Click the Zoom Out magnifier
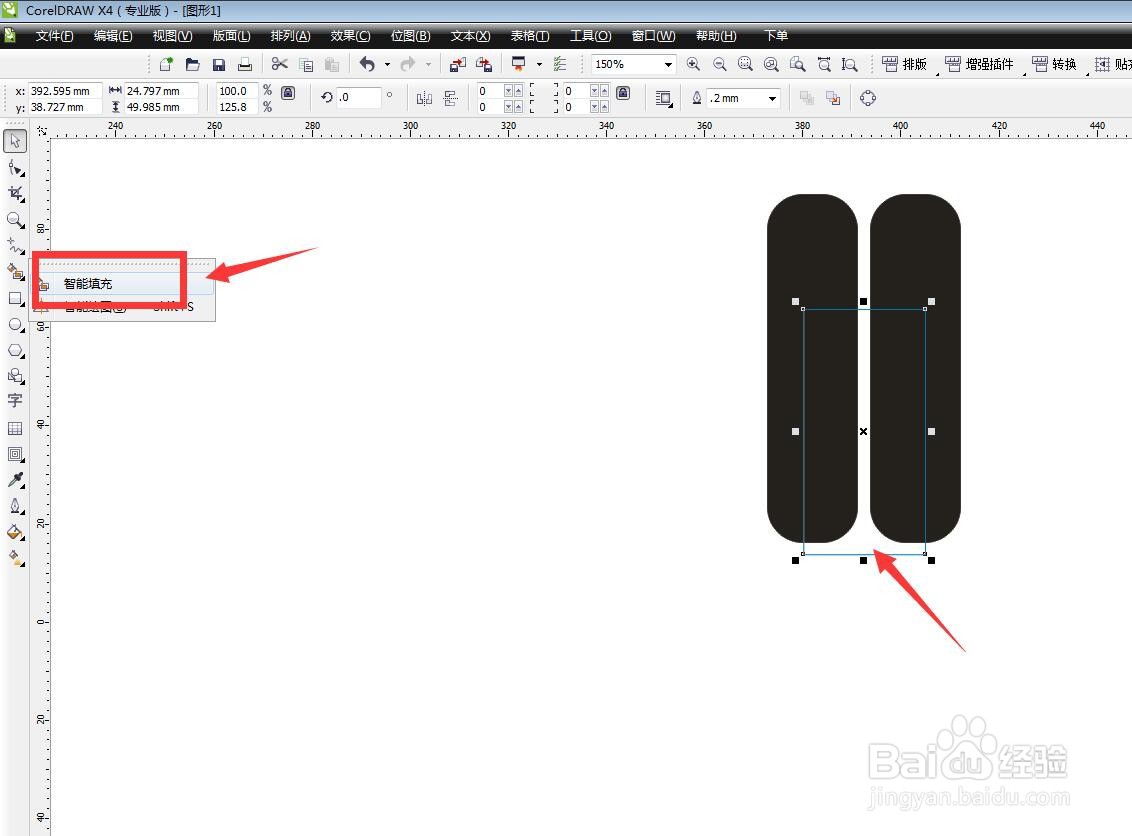1132x836 pixels. click(720, 64)
